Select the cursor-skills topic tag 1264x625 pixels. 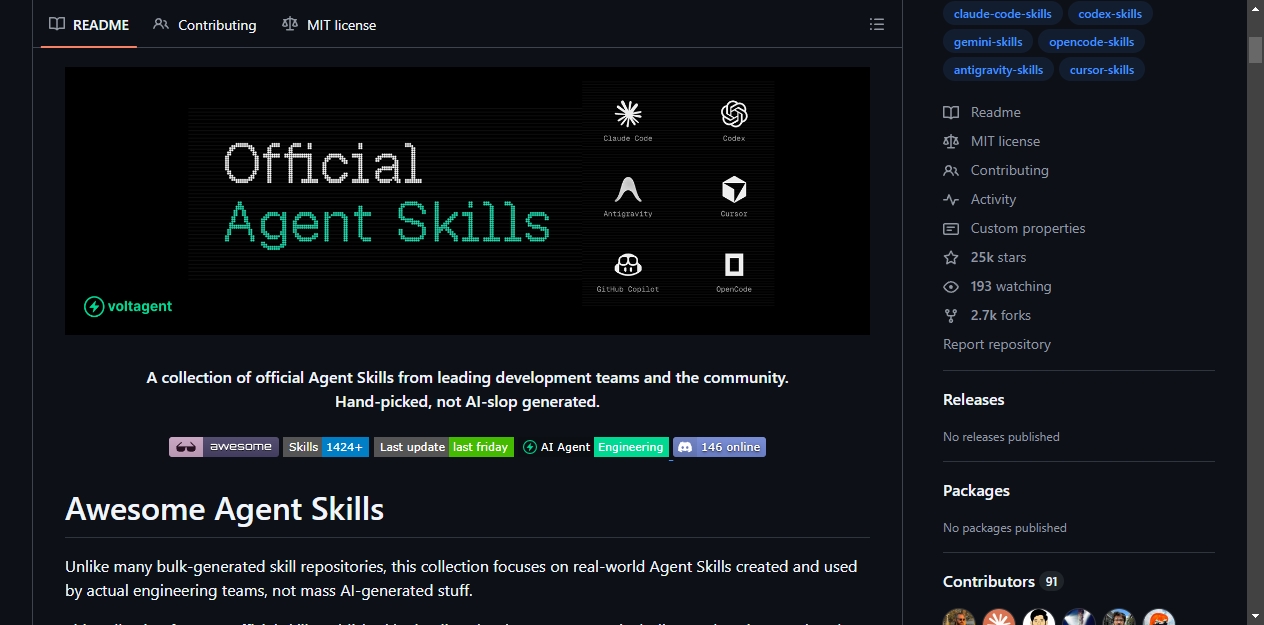(1102, 70)
